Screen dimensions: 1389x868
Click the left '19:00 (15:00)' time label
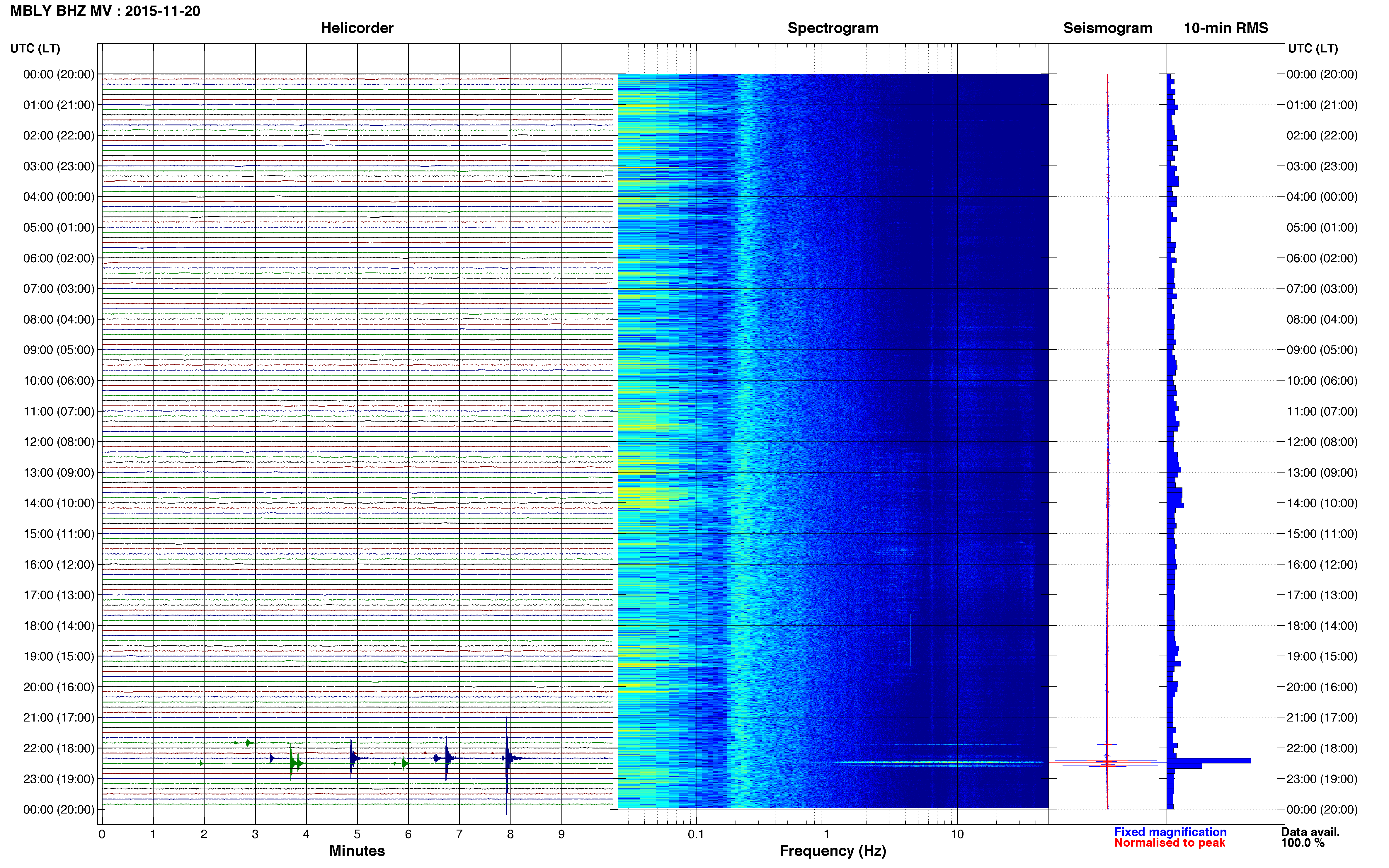pos(59,656)
